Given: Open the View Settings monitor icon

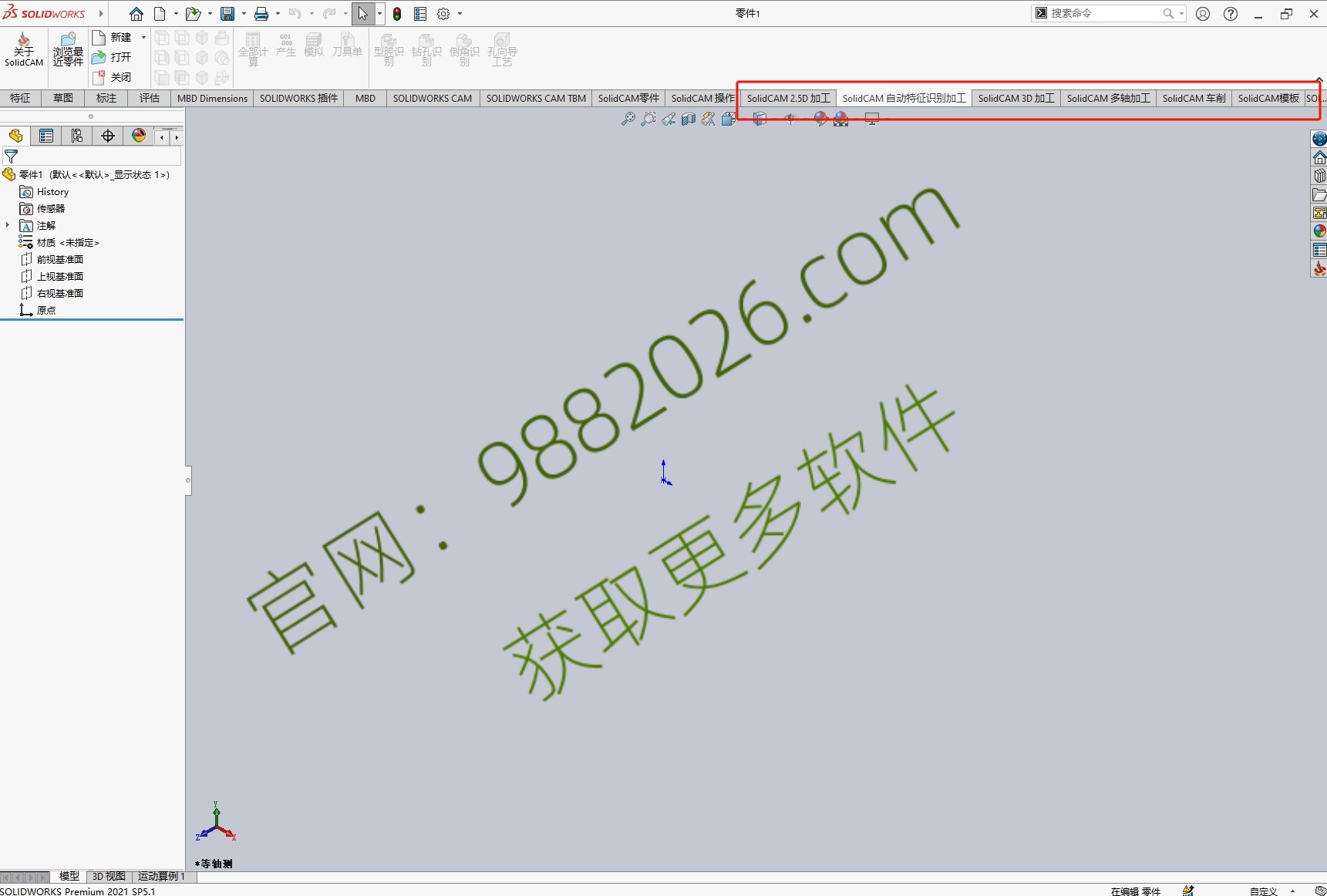Looking at the screenshot, I should pyautogui.click(x=872, y=119).
